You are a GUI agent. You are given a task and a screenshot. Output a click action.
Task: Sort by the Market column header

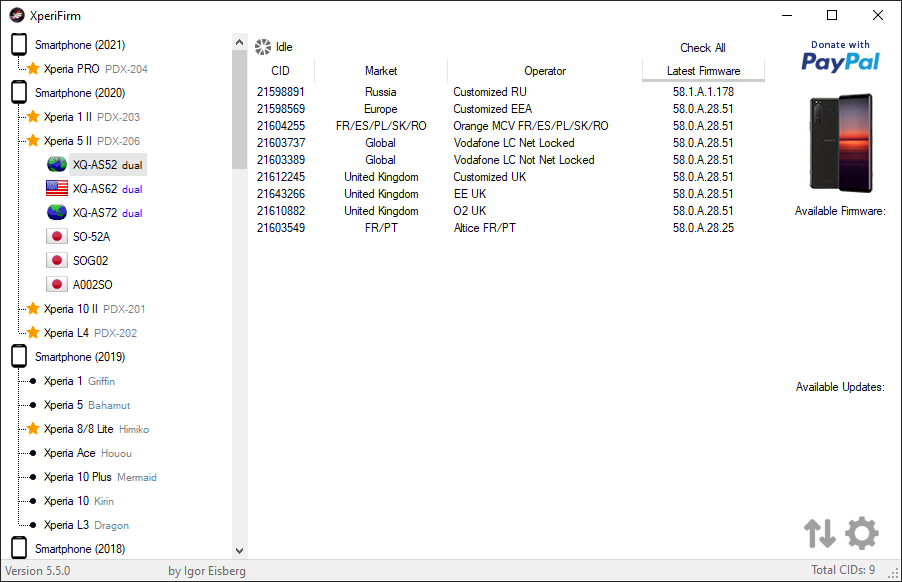(x=381, y=71)
